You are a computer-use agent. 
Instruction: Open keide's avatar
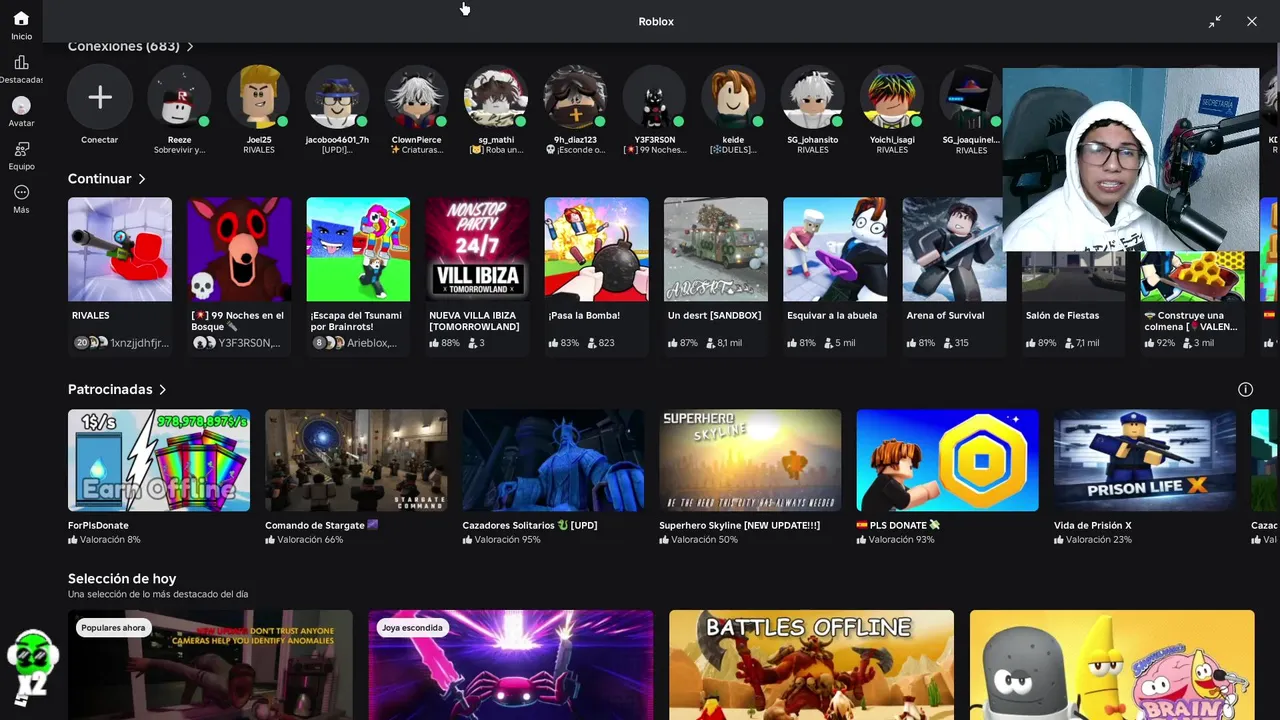(733, 97)
